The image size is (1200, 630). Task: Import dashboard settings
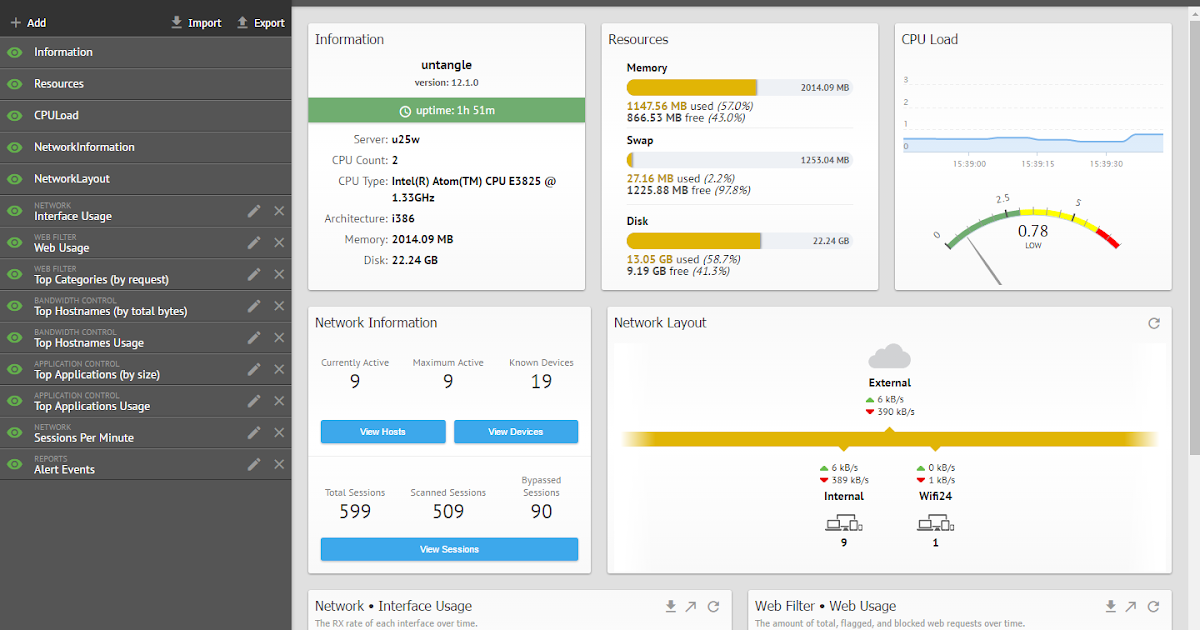(196, 22)
